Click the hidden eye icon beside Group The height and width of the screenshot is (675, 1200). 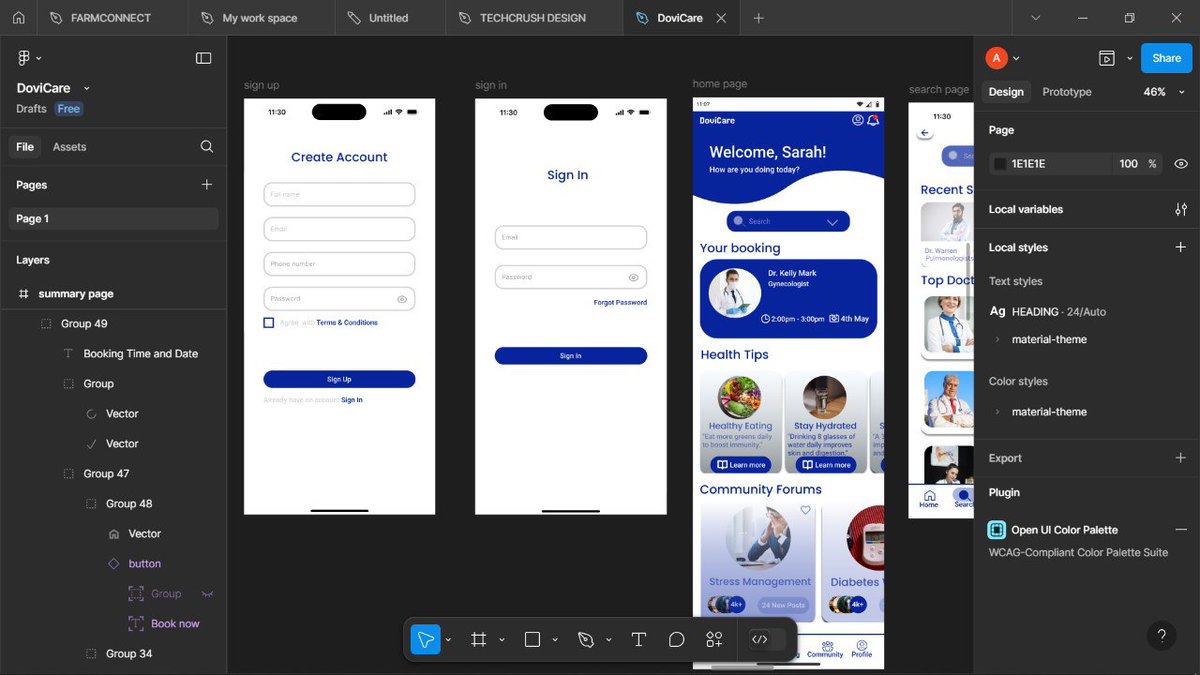tap(208, 594)
